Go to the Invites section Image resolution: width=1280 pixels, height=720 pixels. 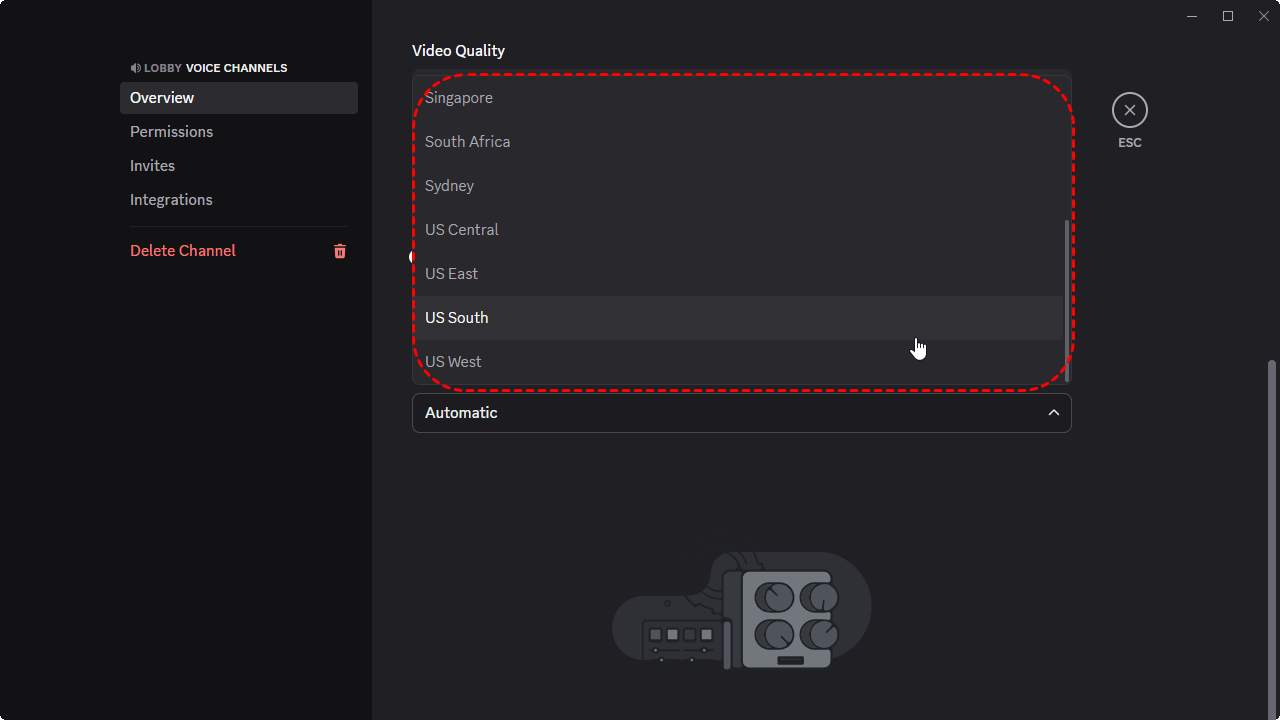pyautogui.click(x=152, y=166)
